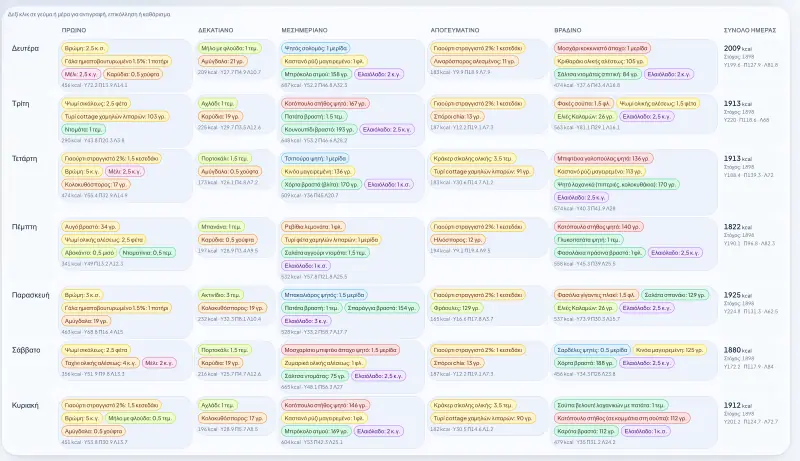The width and height of the screenshot is (800, 461).
Task: Select the Κολοκυθόσπορος 17 γρ. chip on Wednesday
Action: point(95,185)
